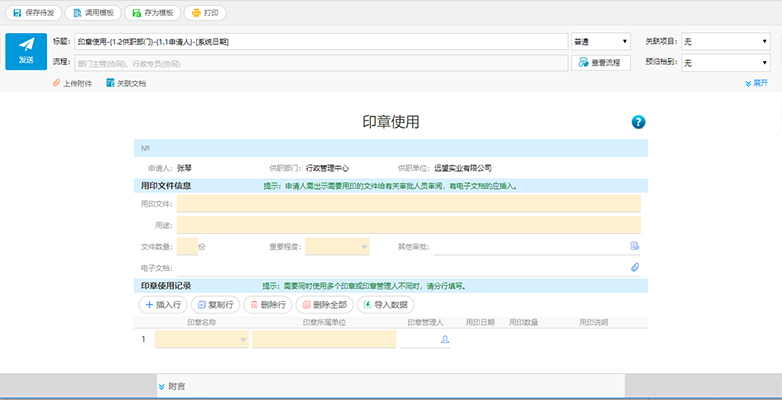Click the document icon beside 其他审批 field
This screenshot has height=400, width=782.
coord(634,246)
